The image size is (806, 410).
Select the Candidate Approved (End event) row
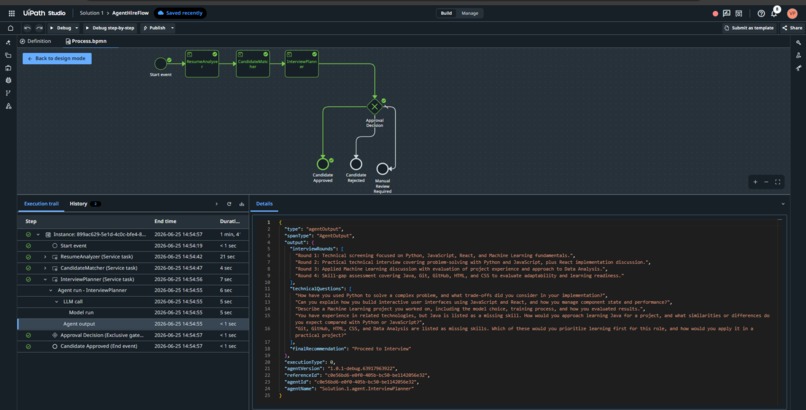coord(133,346)
